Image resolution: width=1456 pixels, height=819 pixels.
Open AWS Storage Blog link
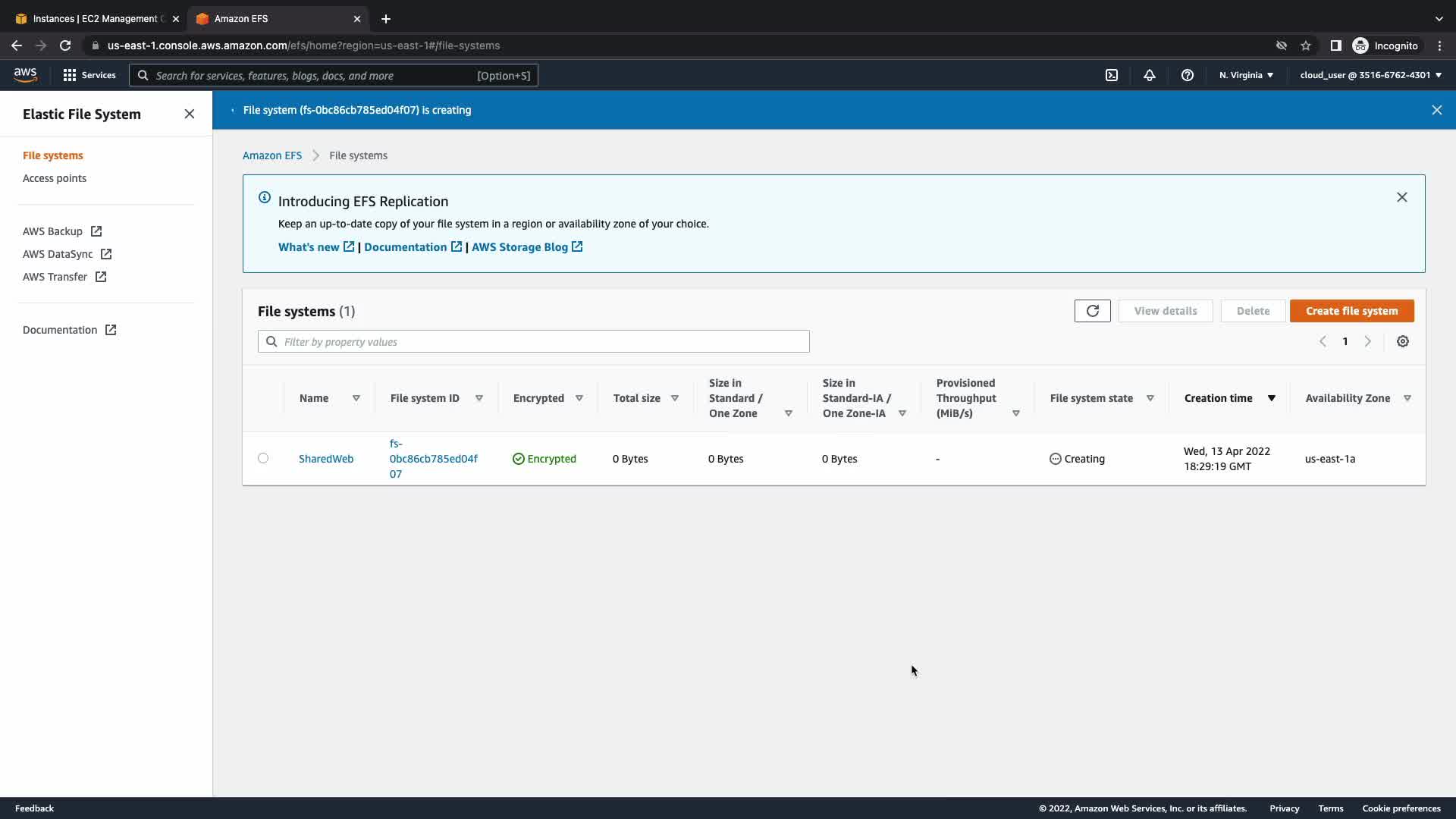coord(519,247)
